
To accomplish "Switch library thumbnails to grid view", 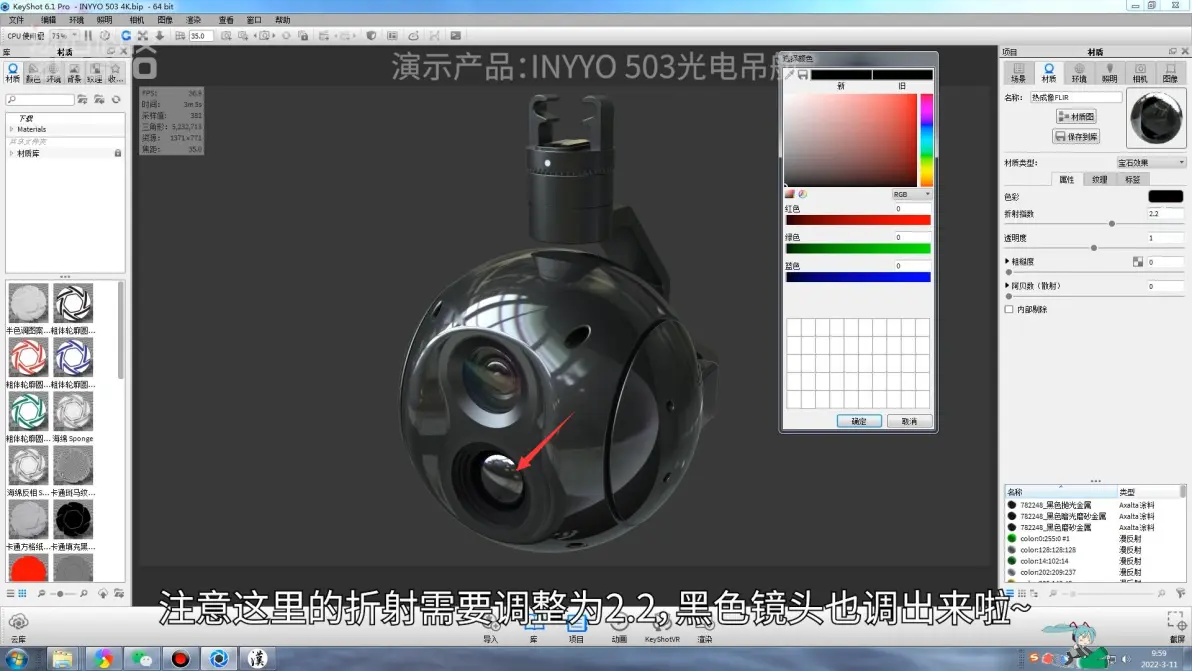I will pyautogui.click(x=23, y=593).
